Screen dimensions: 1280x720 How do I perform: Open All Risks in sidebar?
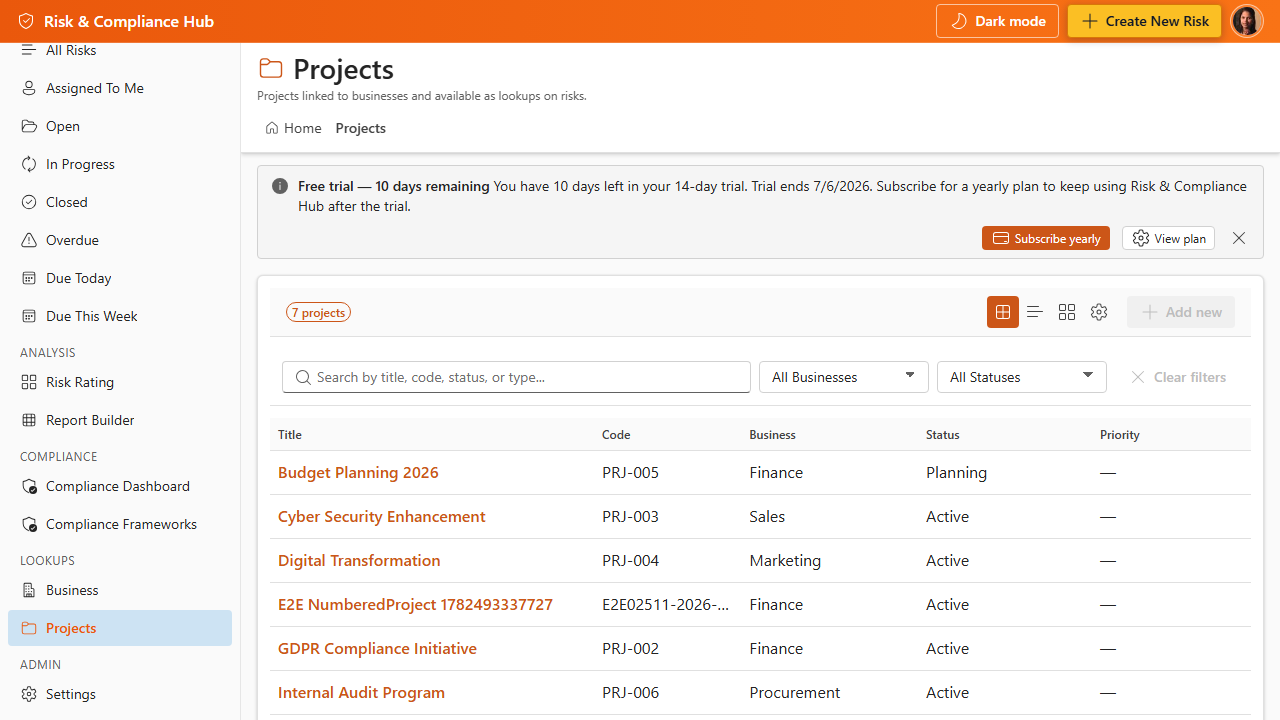(120, 50)
